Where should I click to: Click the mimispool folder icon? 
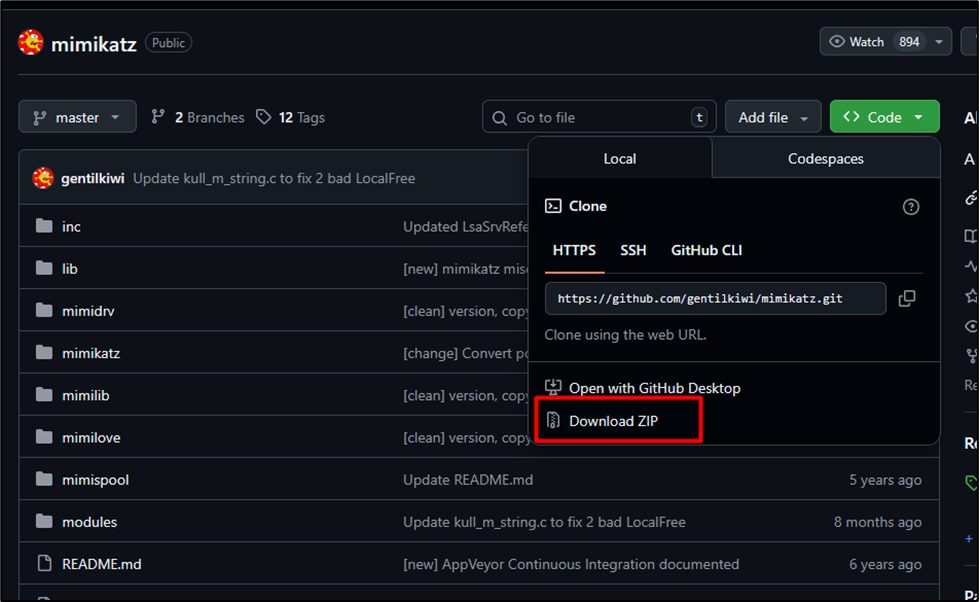click(44, 479)
